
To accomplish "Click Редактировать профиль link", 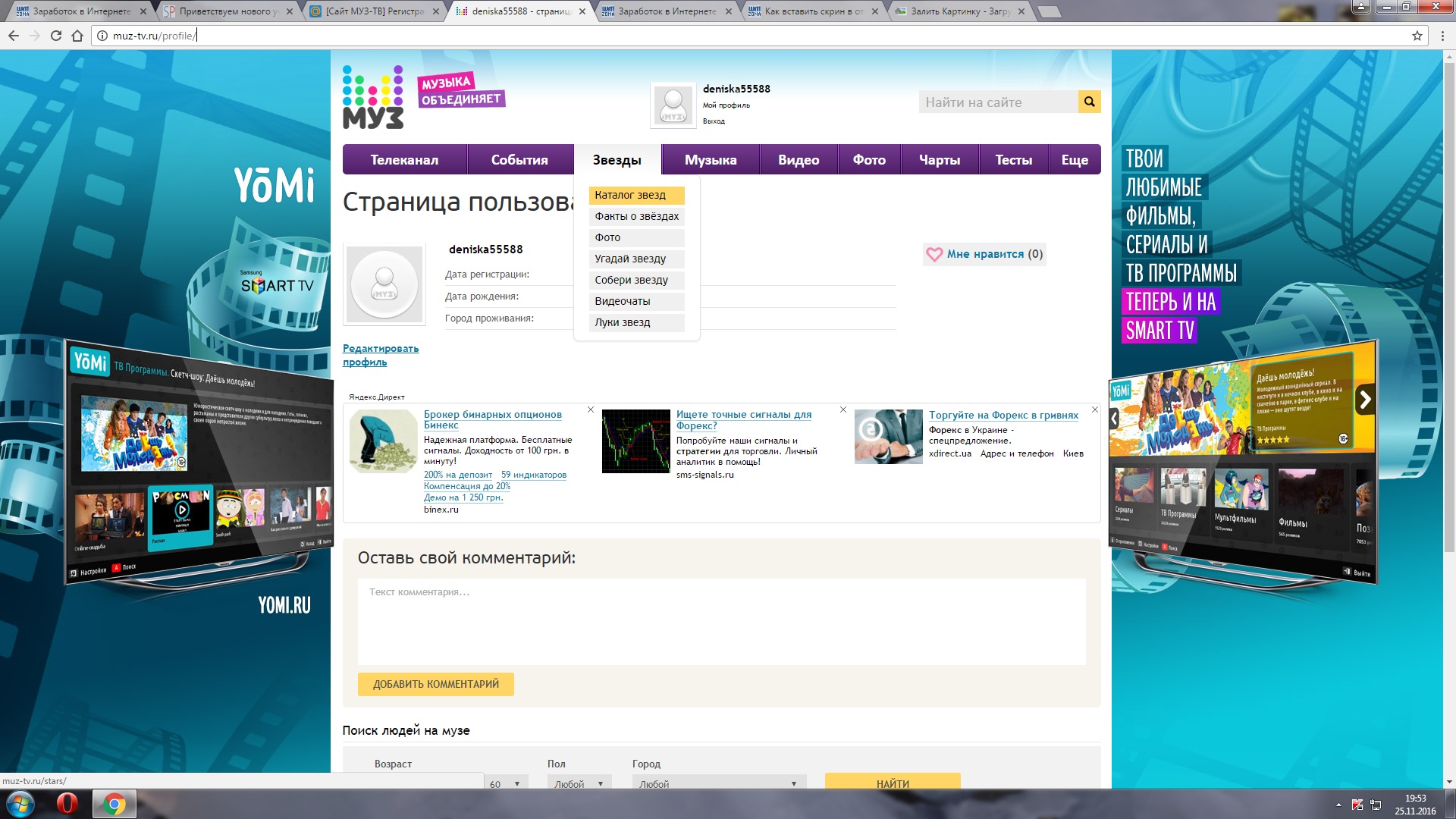I will 381,355.
